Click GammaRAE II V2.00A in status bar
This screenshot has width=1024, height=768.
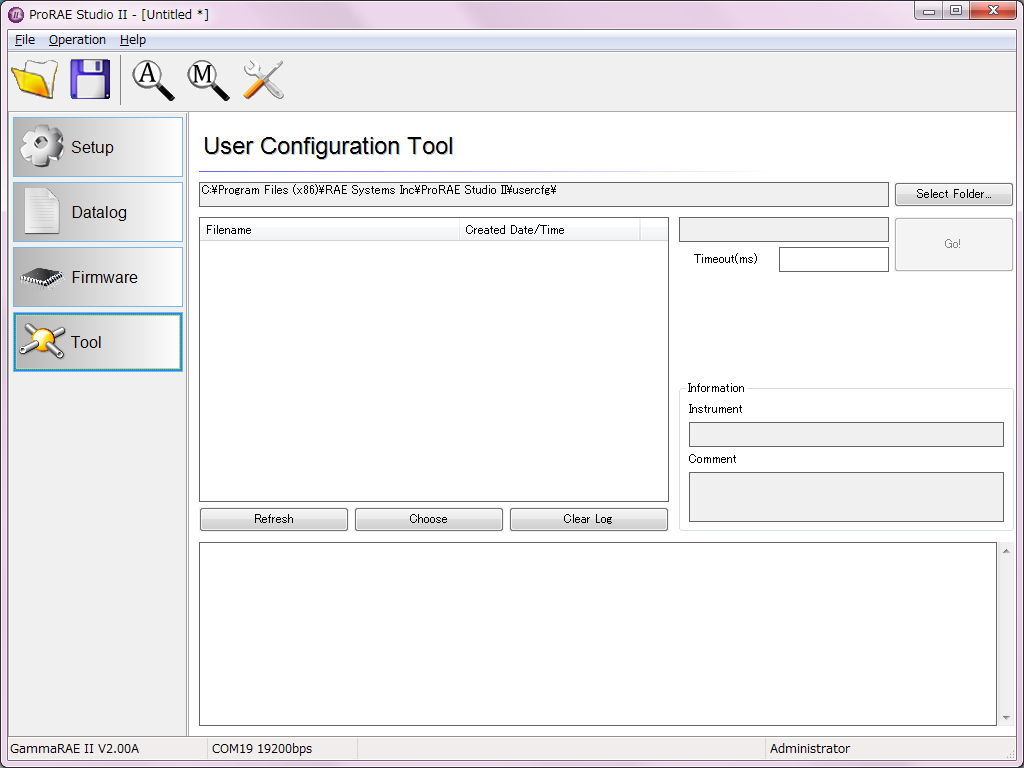click(x=74, y=749)
